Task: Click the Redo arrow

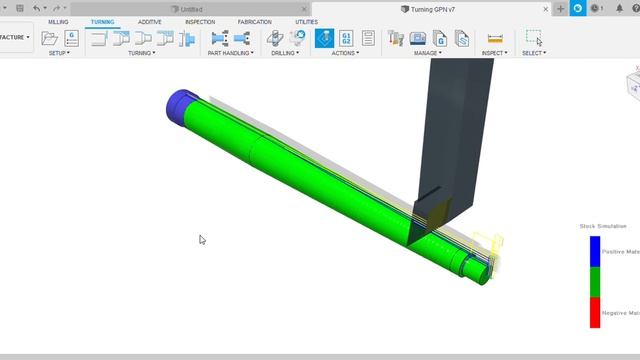Action: pos(57,8)
